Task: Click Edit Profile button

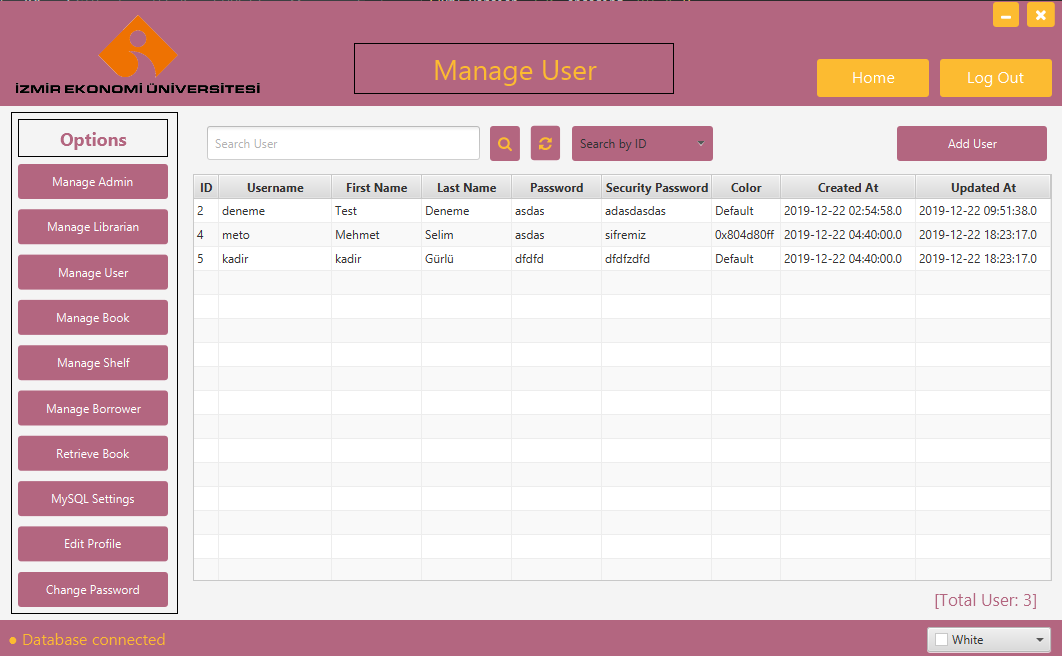Action: (93, 544)
